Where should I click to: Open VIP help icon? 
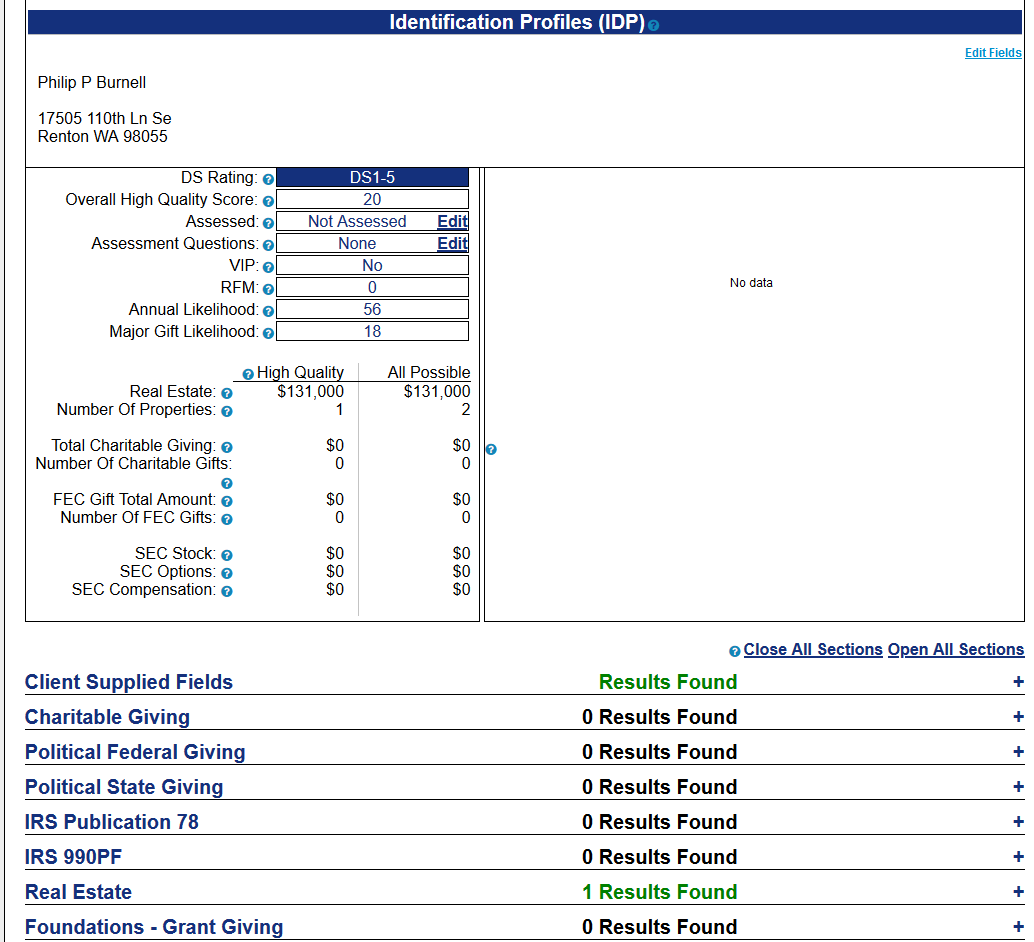click(268, 267)
